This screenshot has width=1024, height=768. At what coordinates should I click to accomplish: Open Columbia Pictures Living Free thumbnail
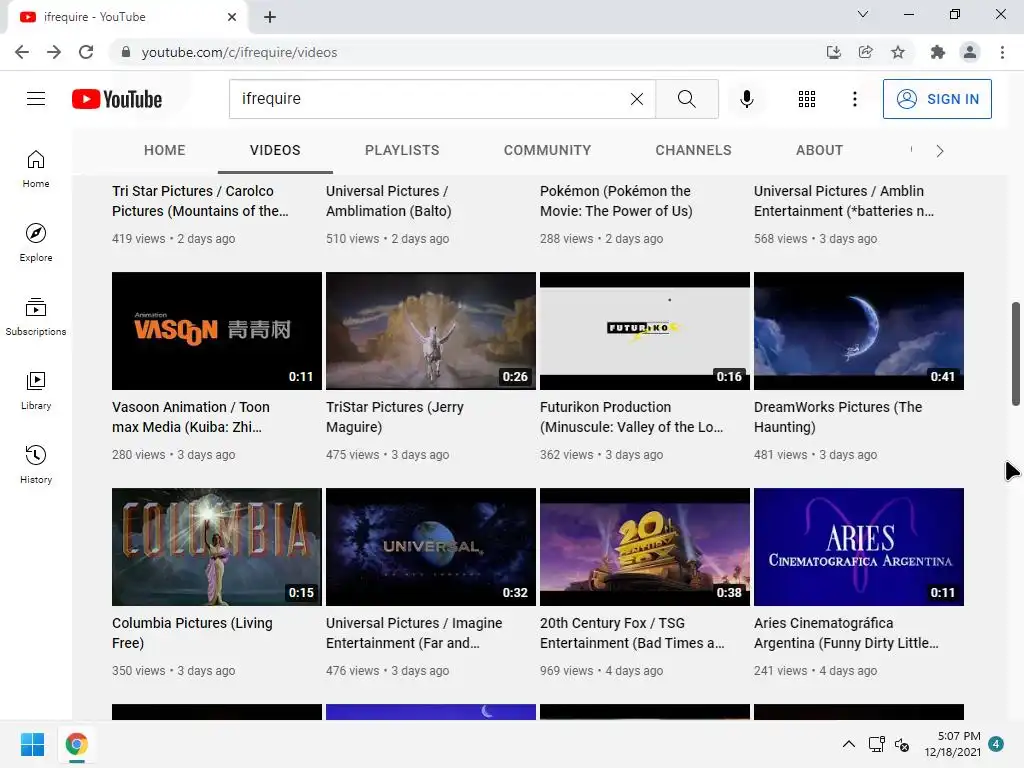click(217, 547)
